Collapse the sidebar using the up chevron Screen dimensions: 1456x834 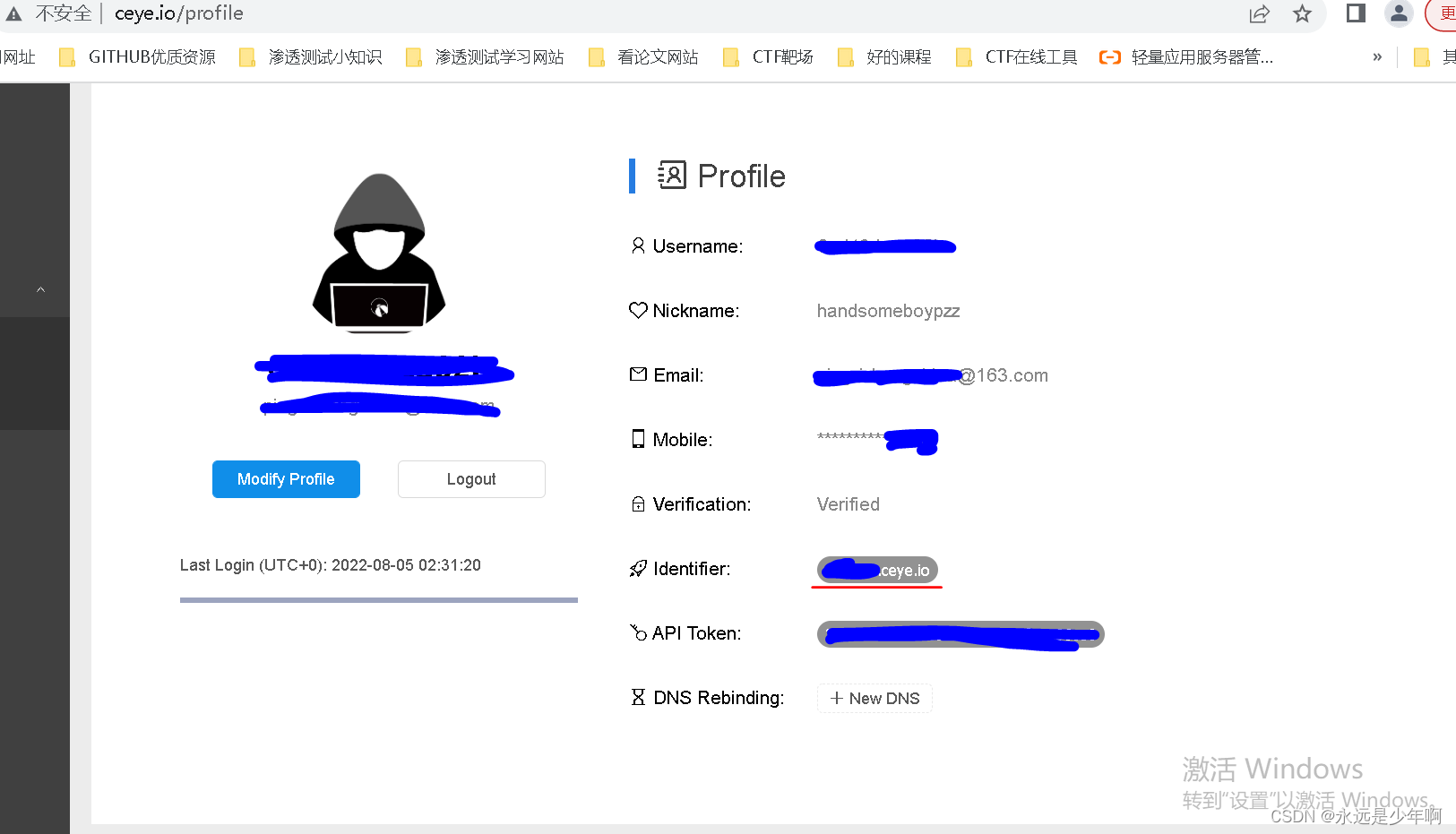pyautogui.click(x=40, y=289)
